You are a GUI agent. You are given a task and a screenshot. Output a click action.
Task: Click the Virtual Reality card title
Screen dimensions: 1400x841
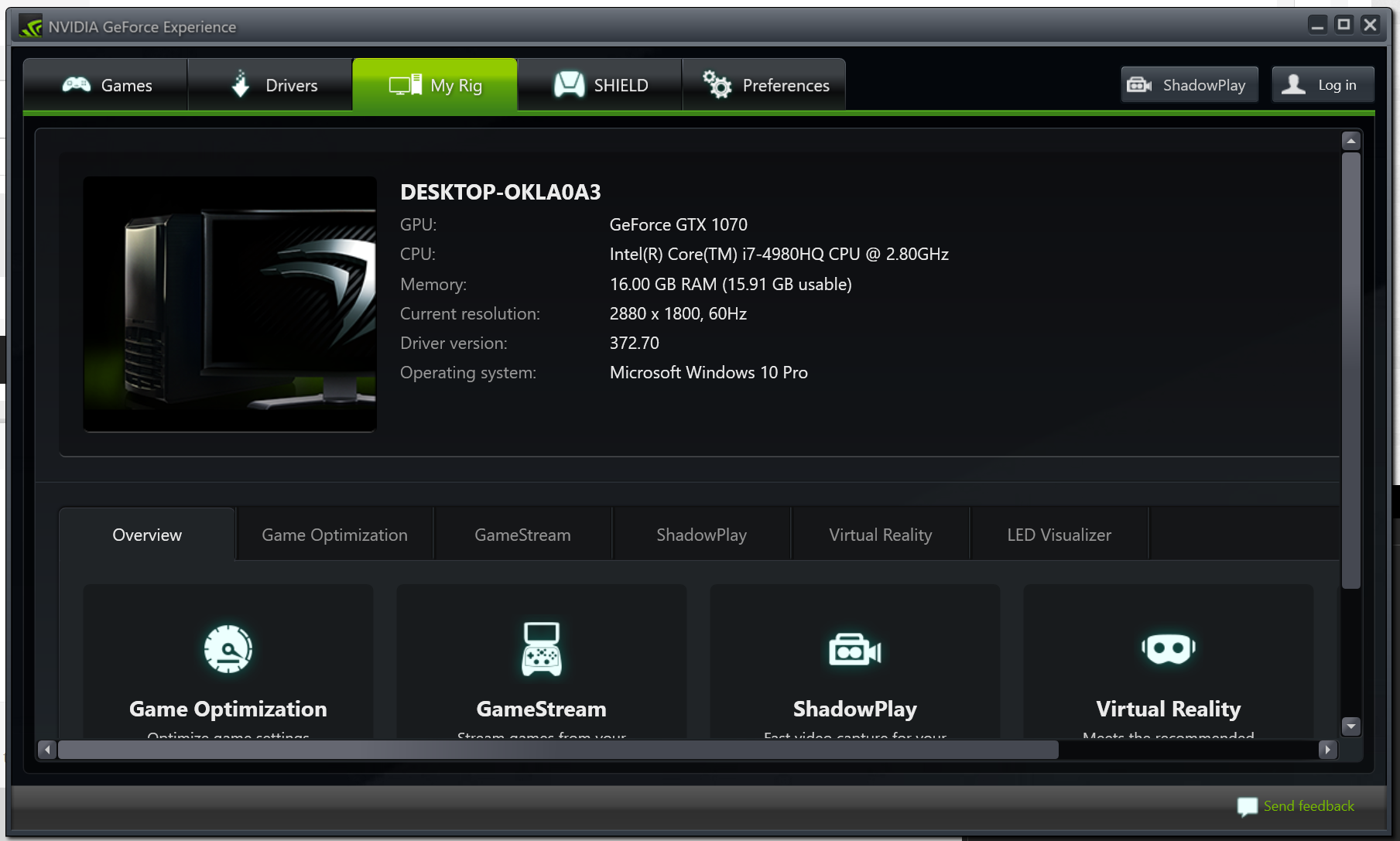click(x=1169, y=709)
